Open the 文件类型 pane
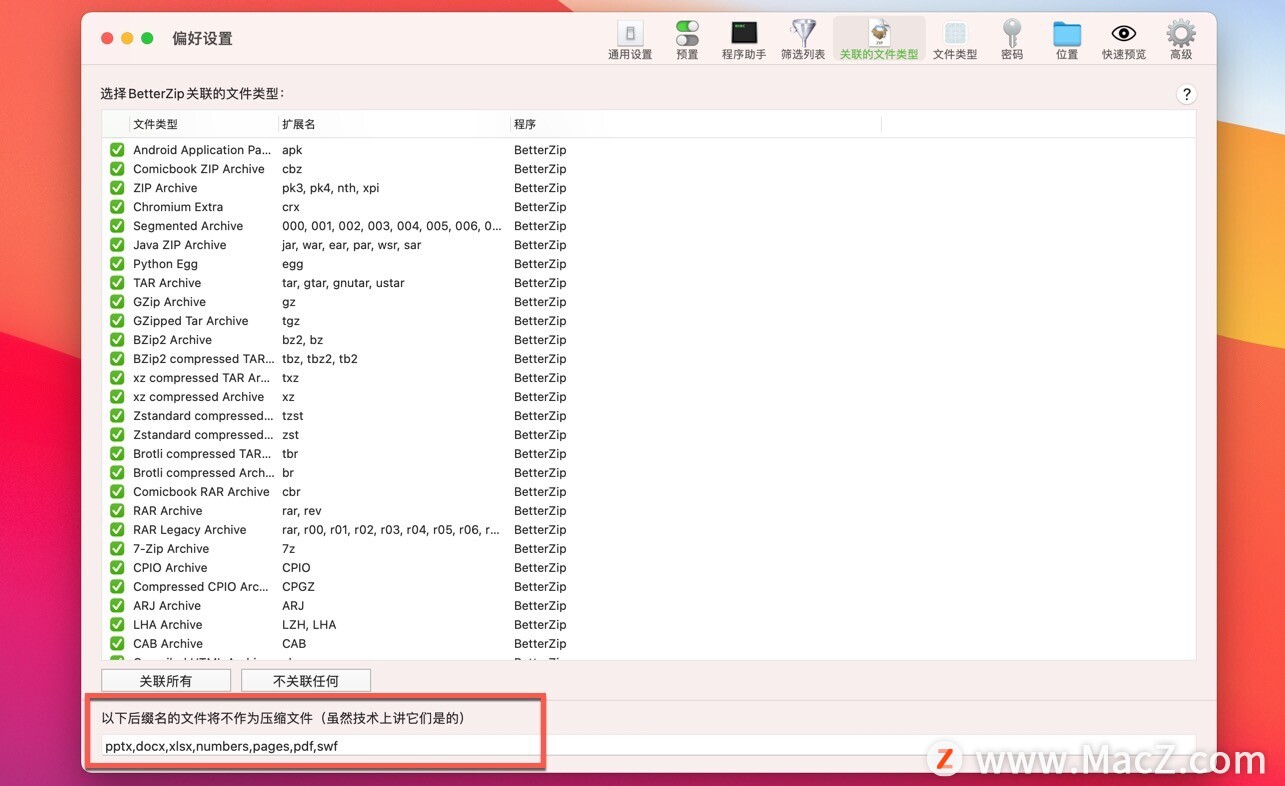This screenshot has height=786, width=1285. click(955, 40)
